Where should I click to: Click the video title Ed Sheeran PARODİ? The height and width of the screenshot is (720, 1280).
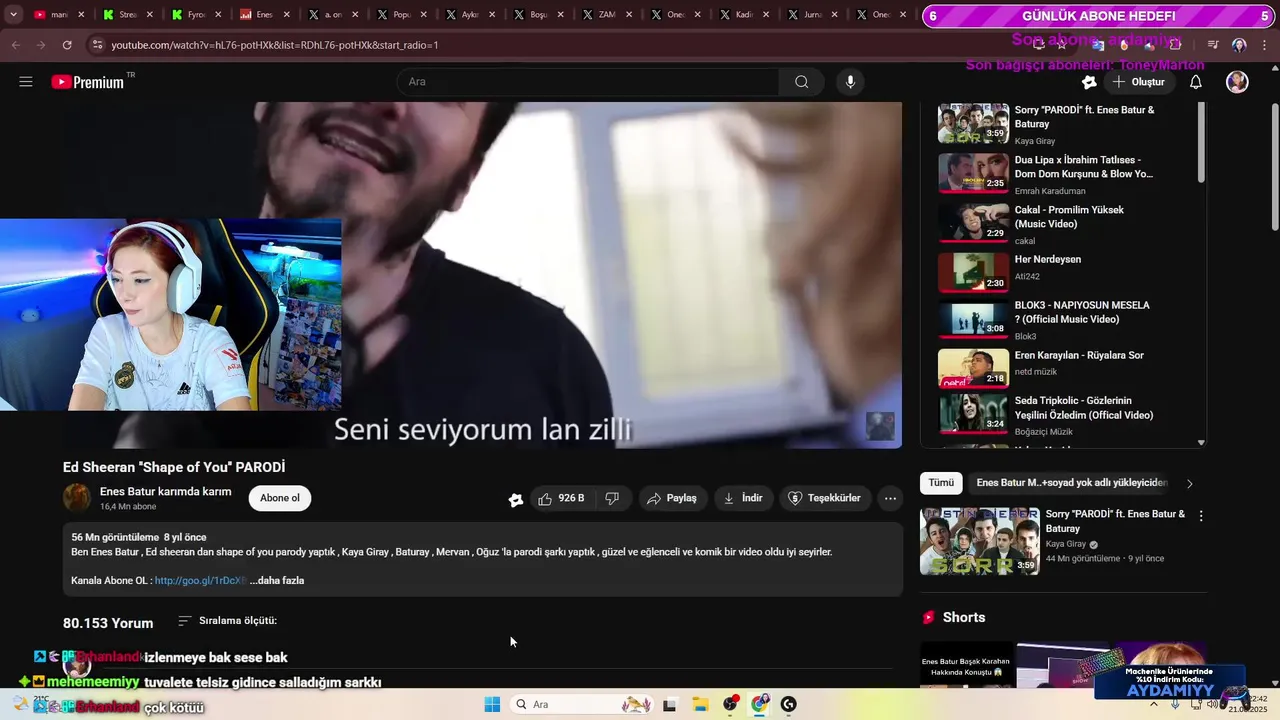174,467
